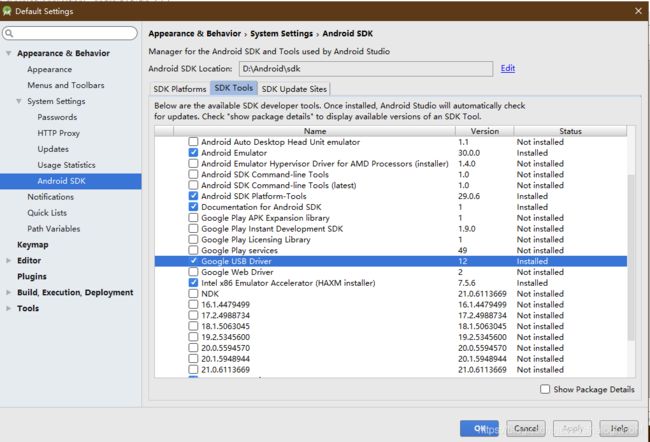This screenshot has width=650, height=442.
Task: Collapse the System Settings tree arrow
Action: 19,101
